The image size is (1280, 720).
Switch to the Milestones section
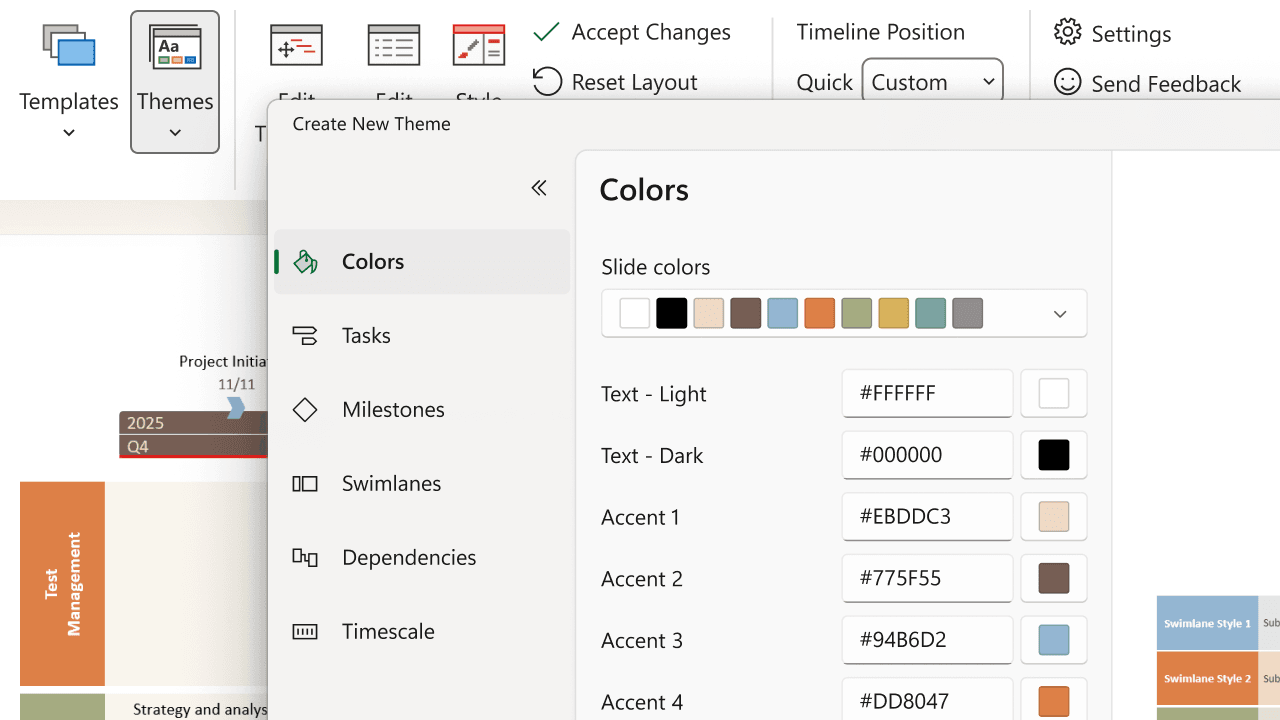(422, 409)
